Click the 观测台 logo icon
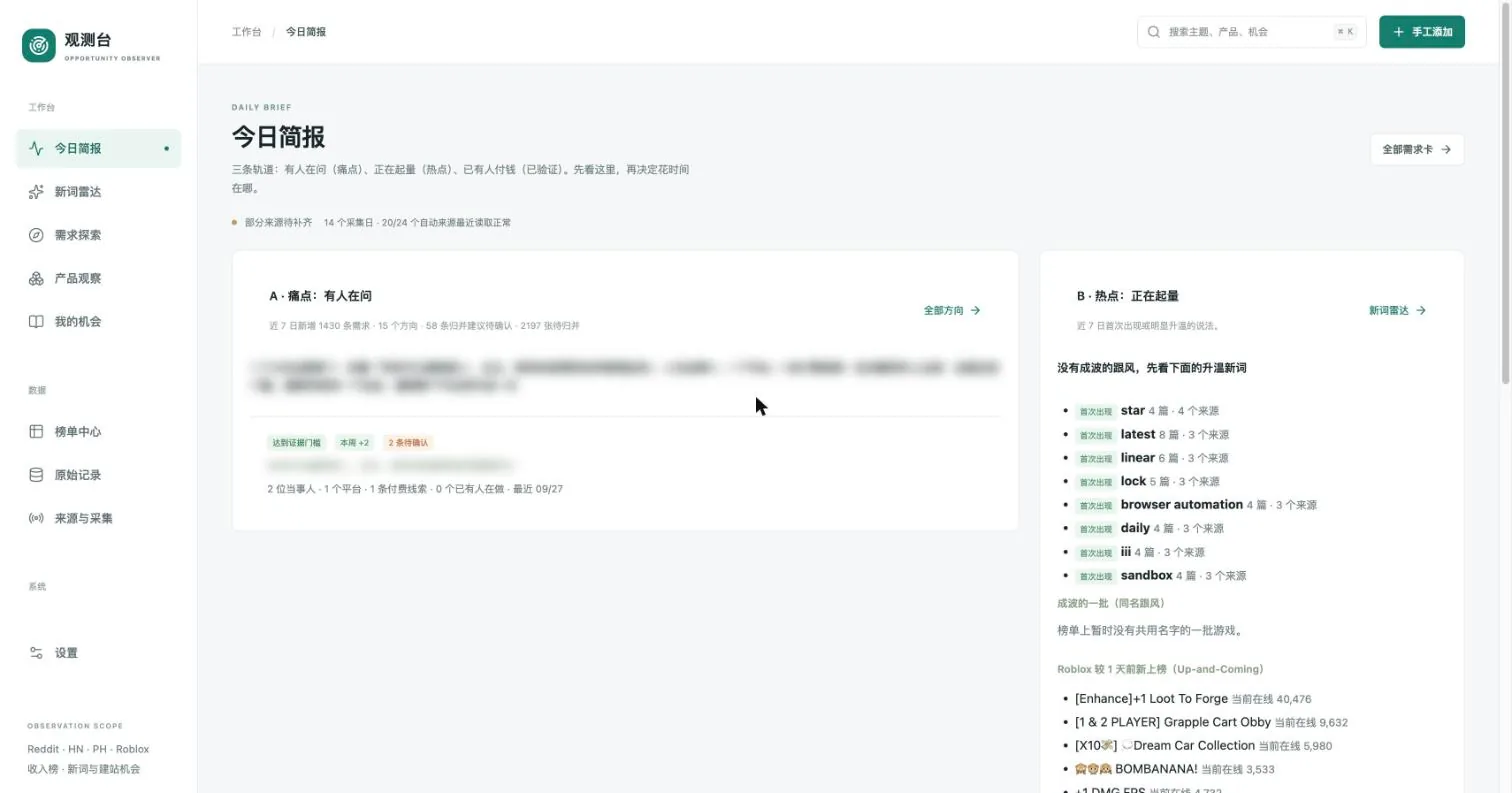 [x=39, y=45]
